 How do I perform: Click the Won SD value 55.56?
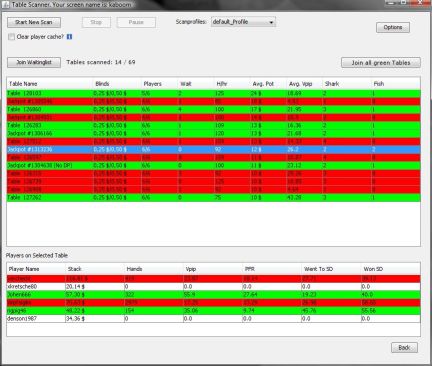(x=369, y=311)
